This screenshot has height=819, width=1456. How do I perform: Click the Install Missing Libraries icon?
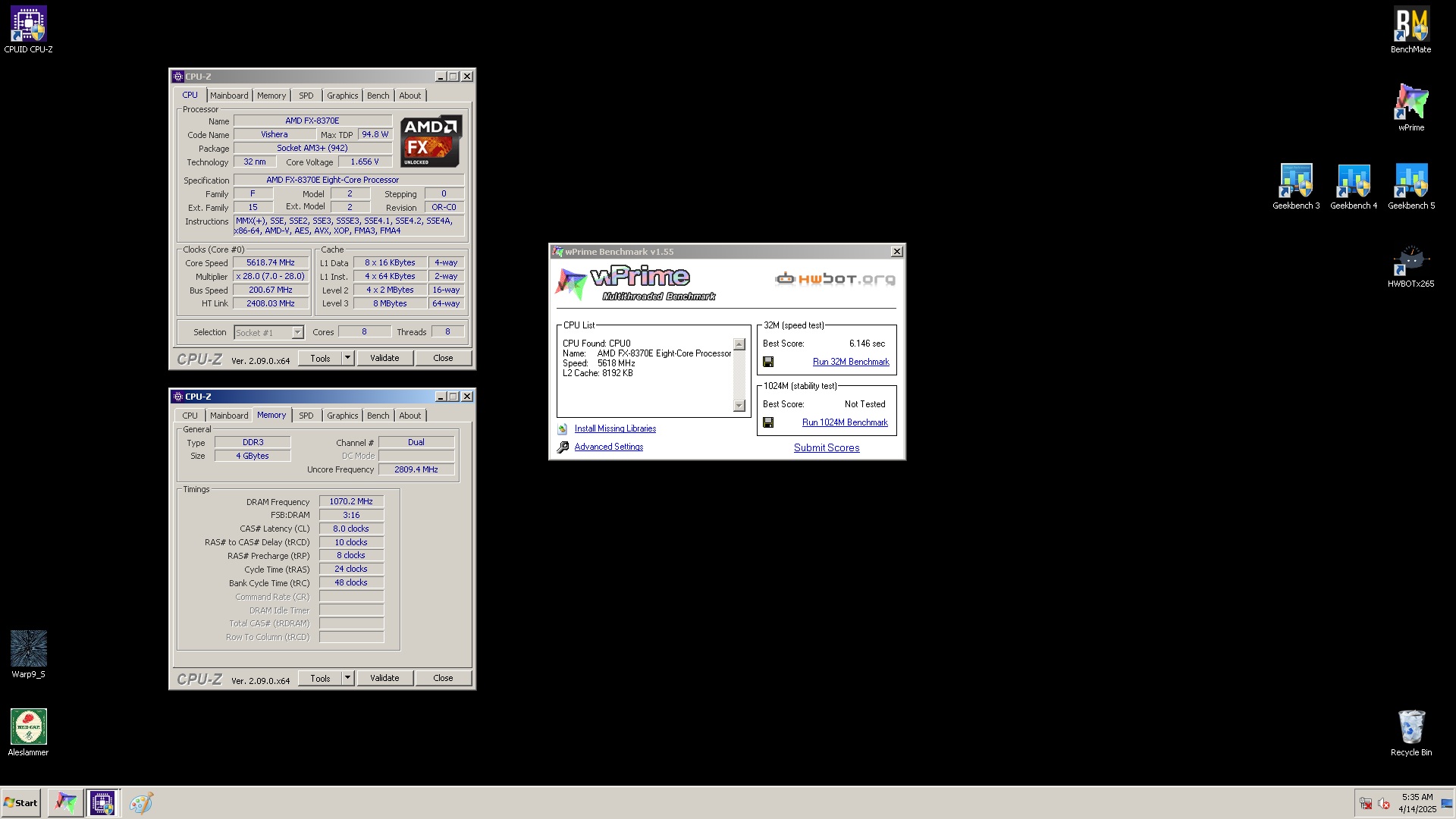[563, 429]
